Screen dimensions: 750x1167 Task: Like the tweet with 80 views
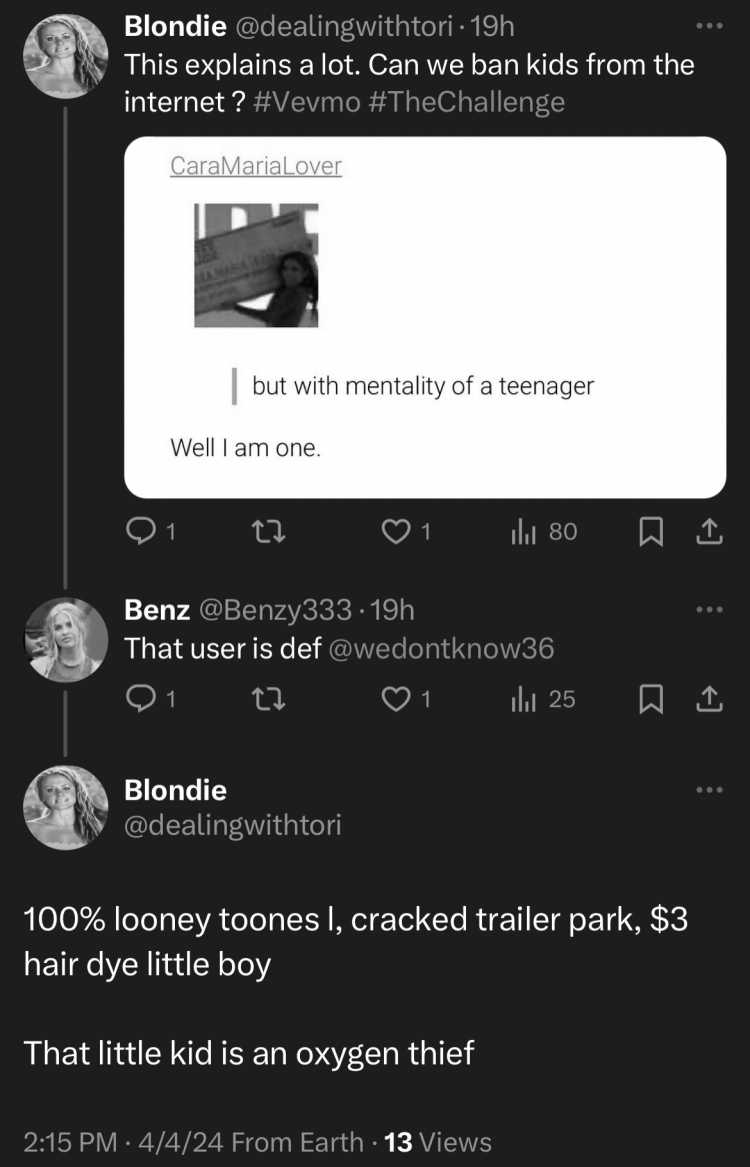(x=406, y=531)
